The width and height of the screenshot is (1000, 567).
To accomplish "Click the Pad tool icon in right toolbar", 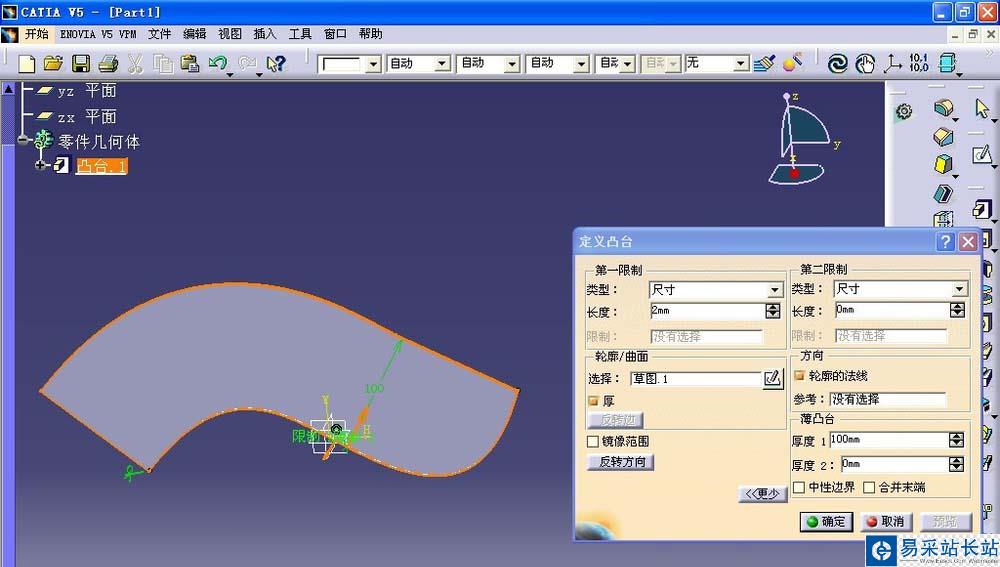I will [x=982, y=209].
